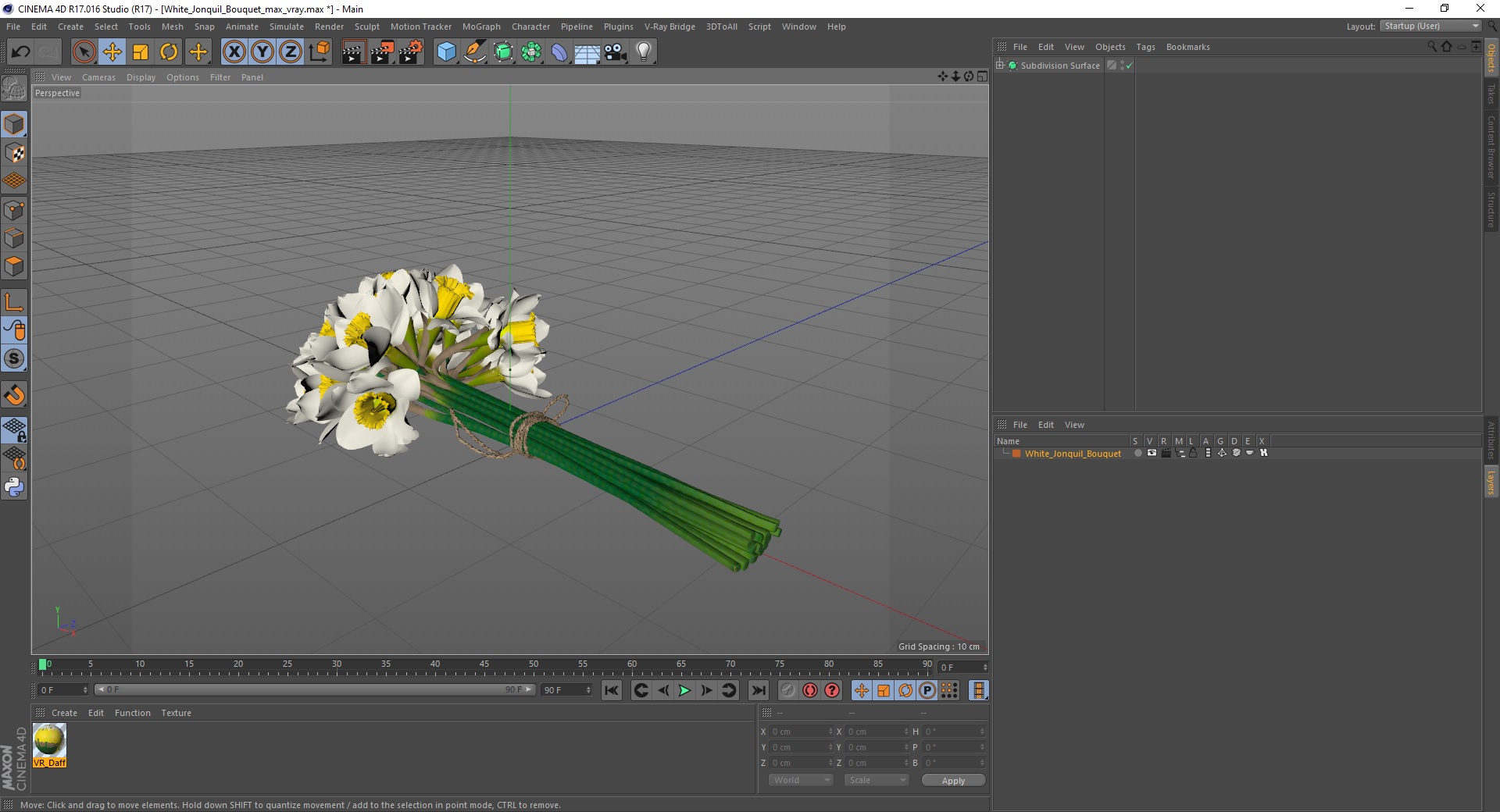
Task: Toggle position keyframe recording
Action: click(x=862, y=690)
